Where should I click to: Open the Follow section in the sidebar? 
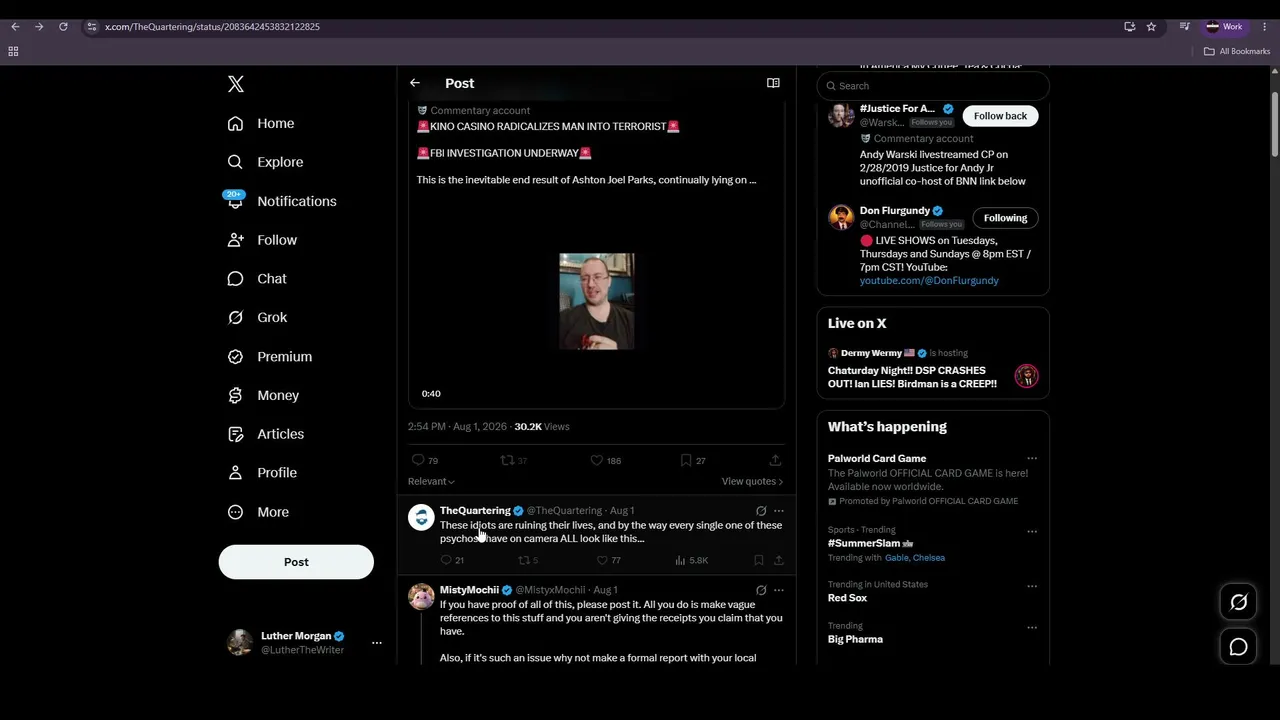coord(262,240)
